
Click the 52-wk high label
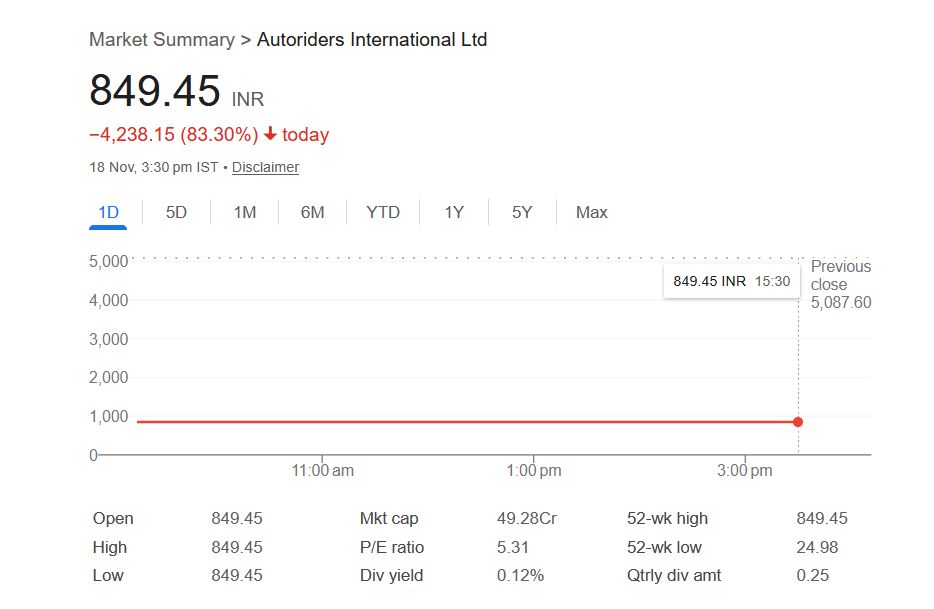pos(667,518)
